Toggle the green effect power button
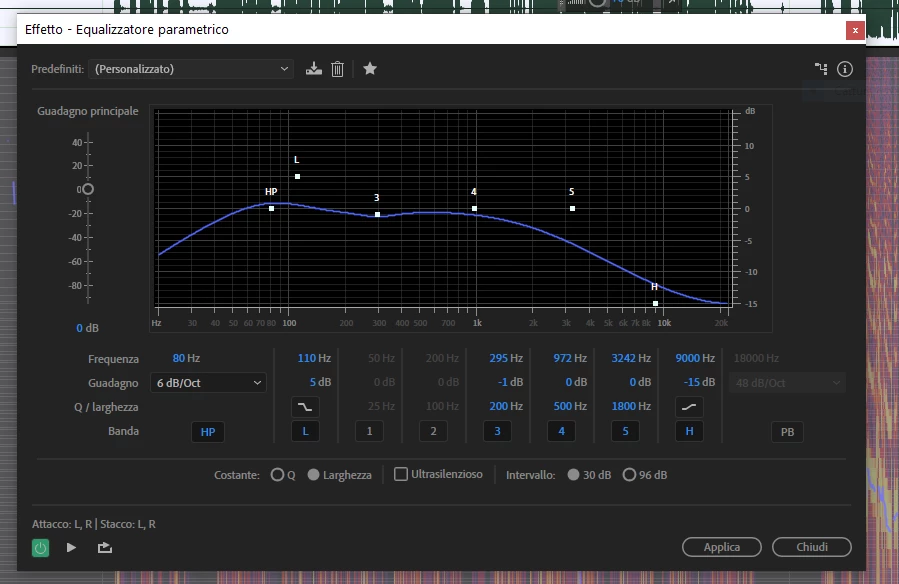Viewport: 899px width, 584px height. 40,548
